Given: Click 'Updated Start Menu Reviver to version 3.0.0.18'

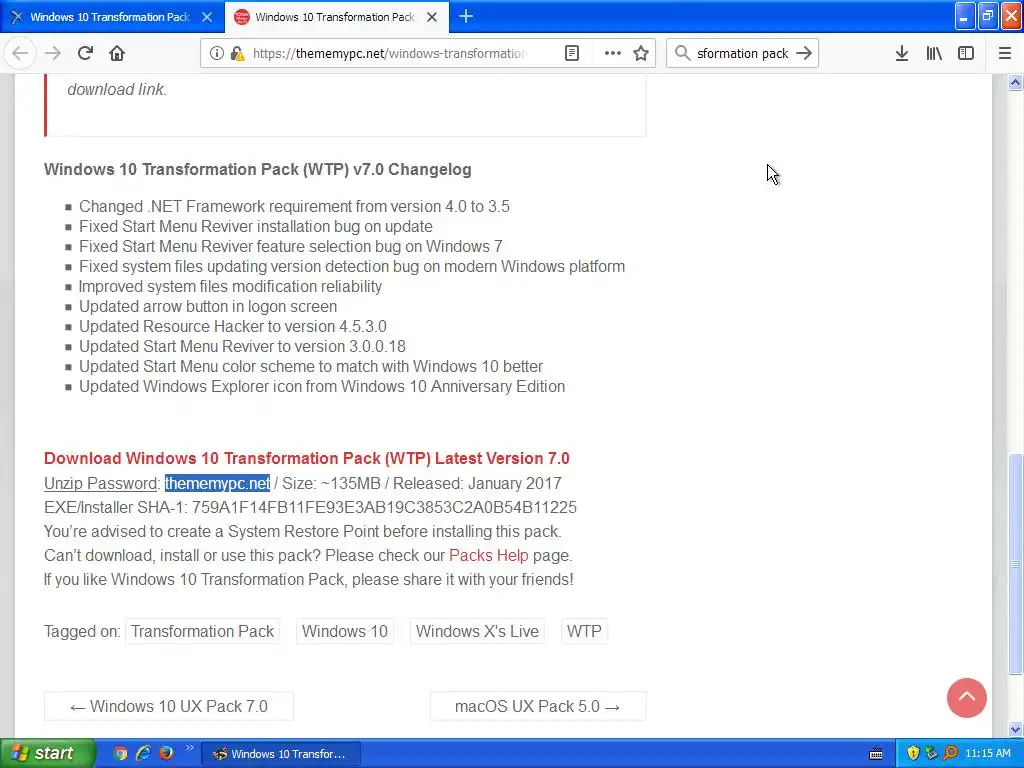Looking at the screenshot, I should pyautogui.click(x=242, y=346).
